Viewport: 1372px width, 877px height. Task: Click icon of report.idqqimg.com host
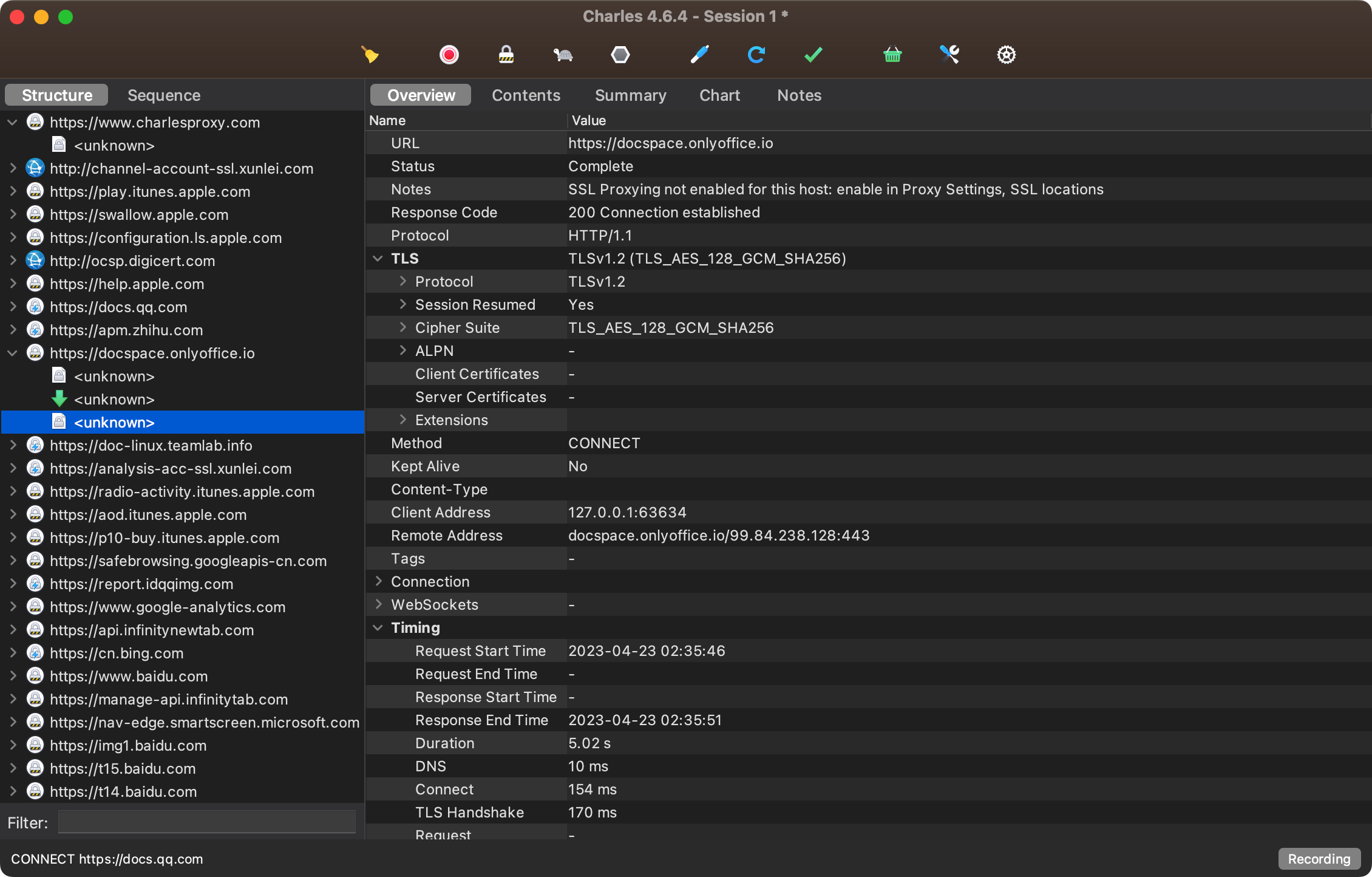tap(35, 584)
